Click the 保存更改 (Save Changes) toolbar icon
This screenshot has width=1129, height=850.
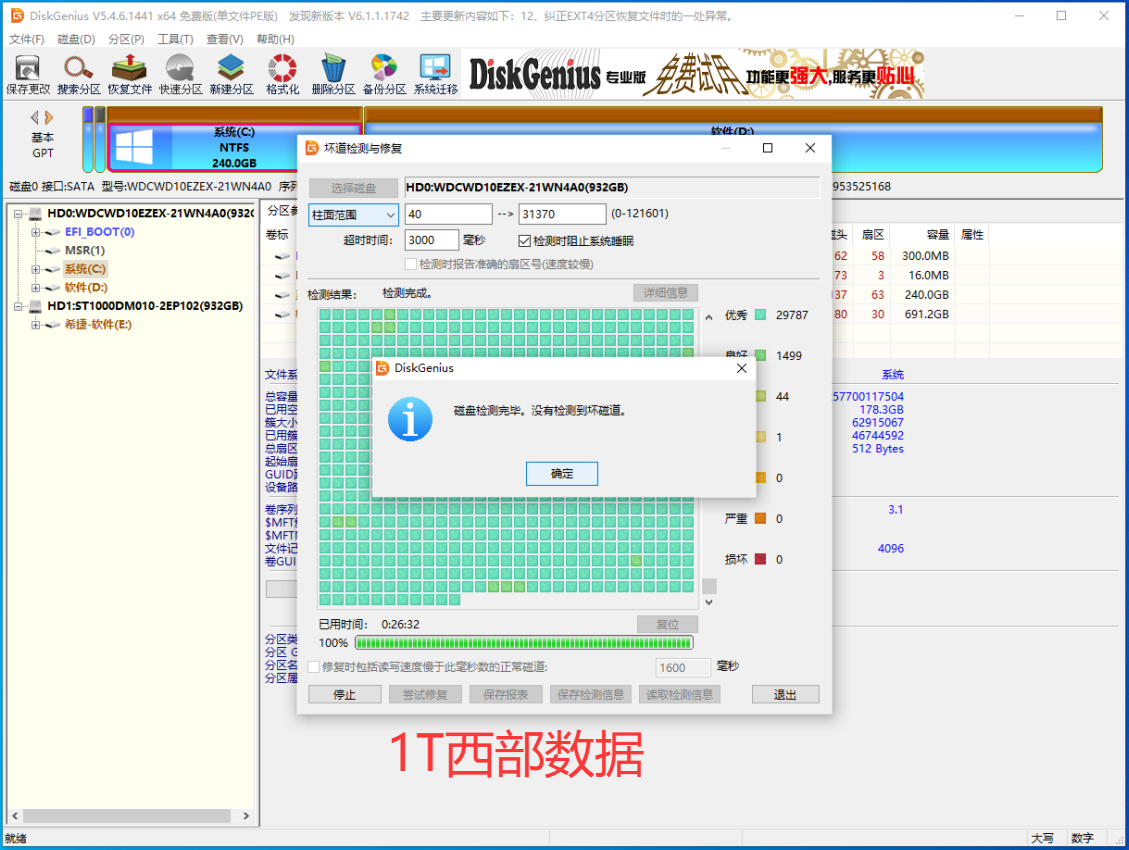click(27, 74)
